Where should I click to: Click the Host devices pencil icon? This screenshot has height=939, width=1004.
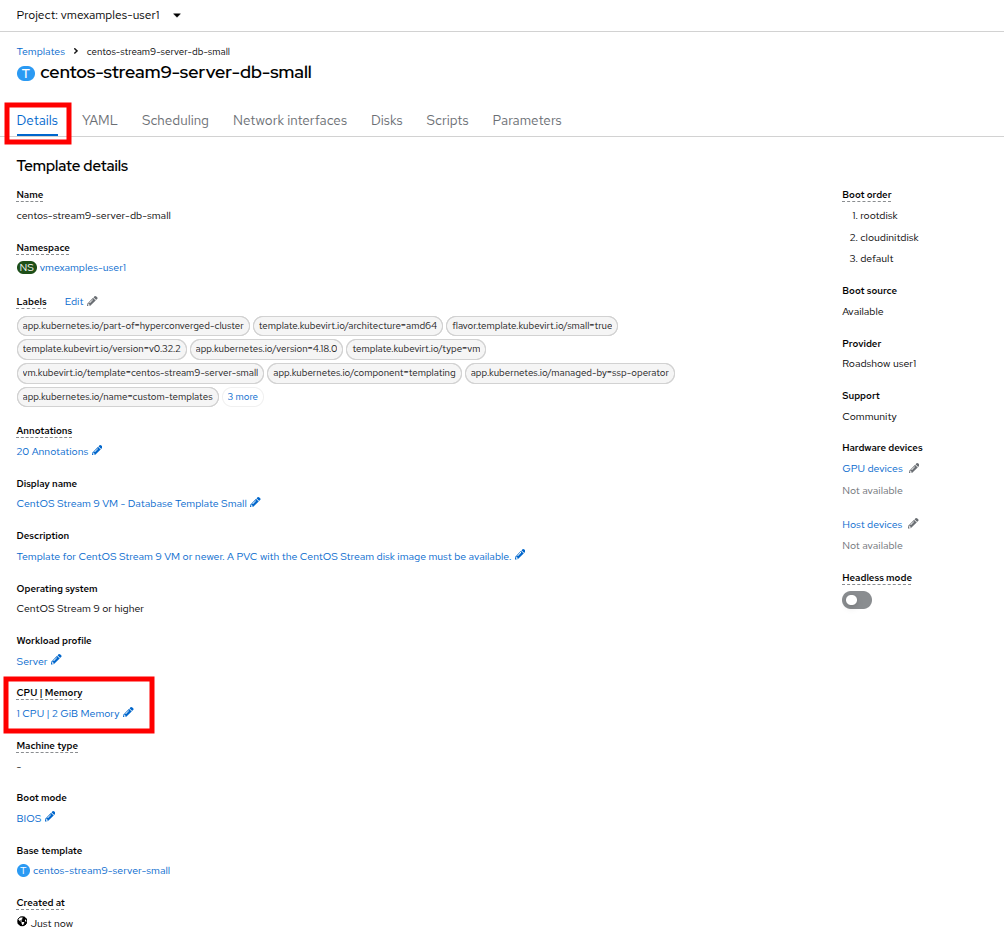(x=913, y=524)
